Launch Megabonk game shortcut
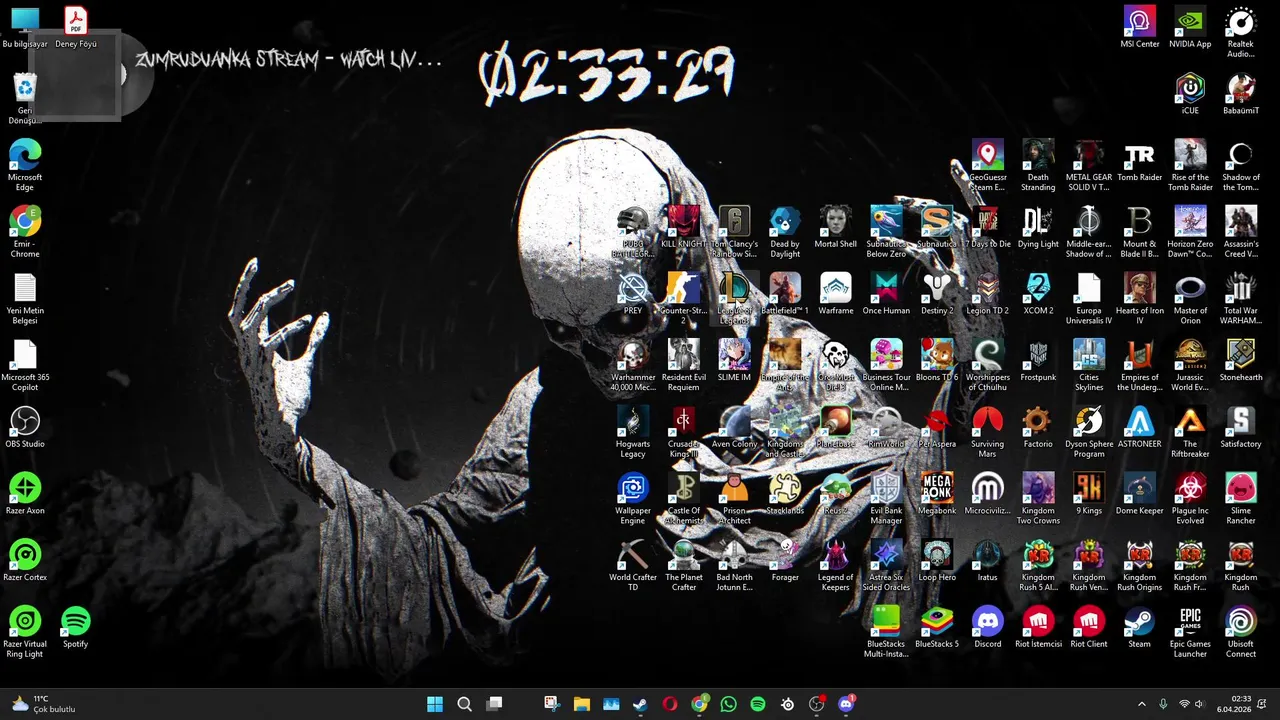1280x720 pixels. click(937, 494)
